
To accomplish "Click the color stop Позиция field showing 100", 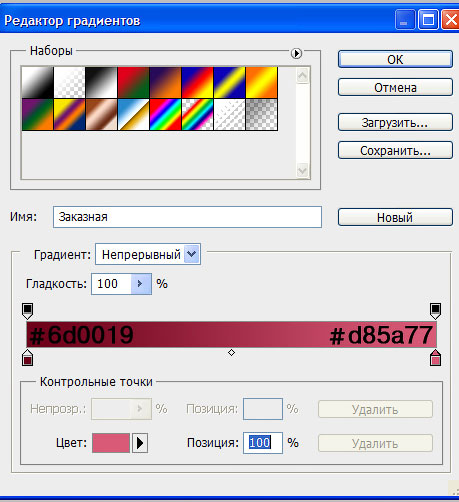I will pyautogui.click(x=263, y=443).
